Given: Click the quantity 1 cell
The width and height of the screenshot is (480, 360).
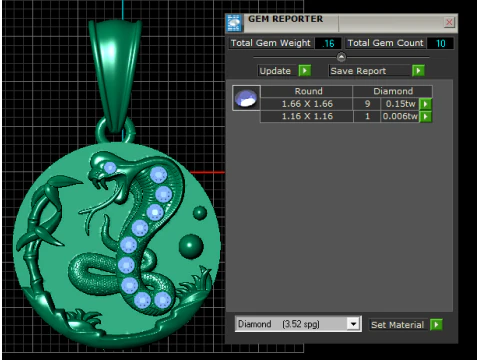Looking at the screenshot, I should click(x=367, y=116).
